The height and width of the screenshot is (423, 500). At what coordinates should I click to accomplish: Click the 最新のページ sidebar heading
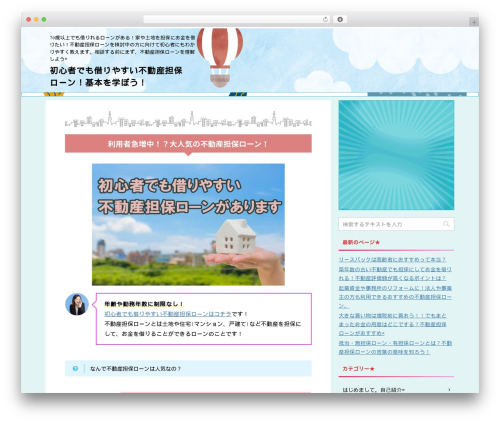(361, 242)
